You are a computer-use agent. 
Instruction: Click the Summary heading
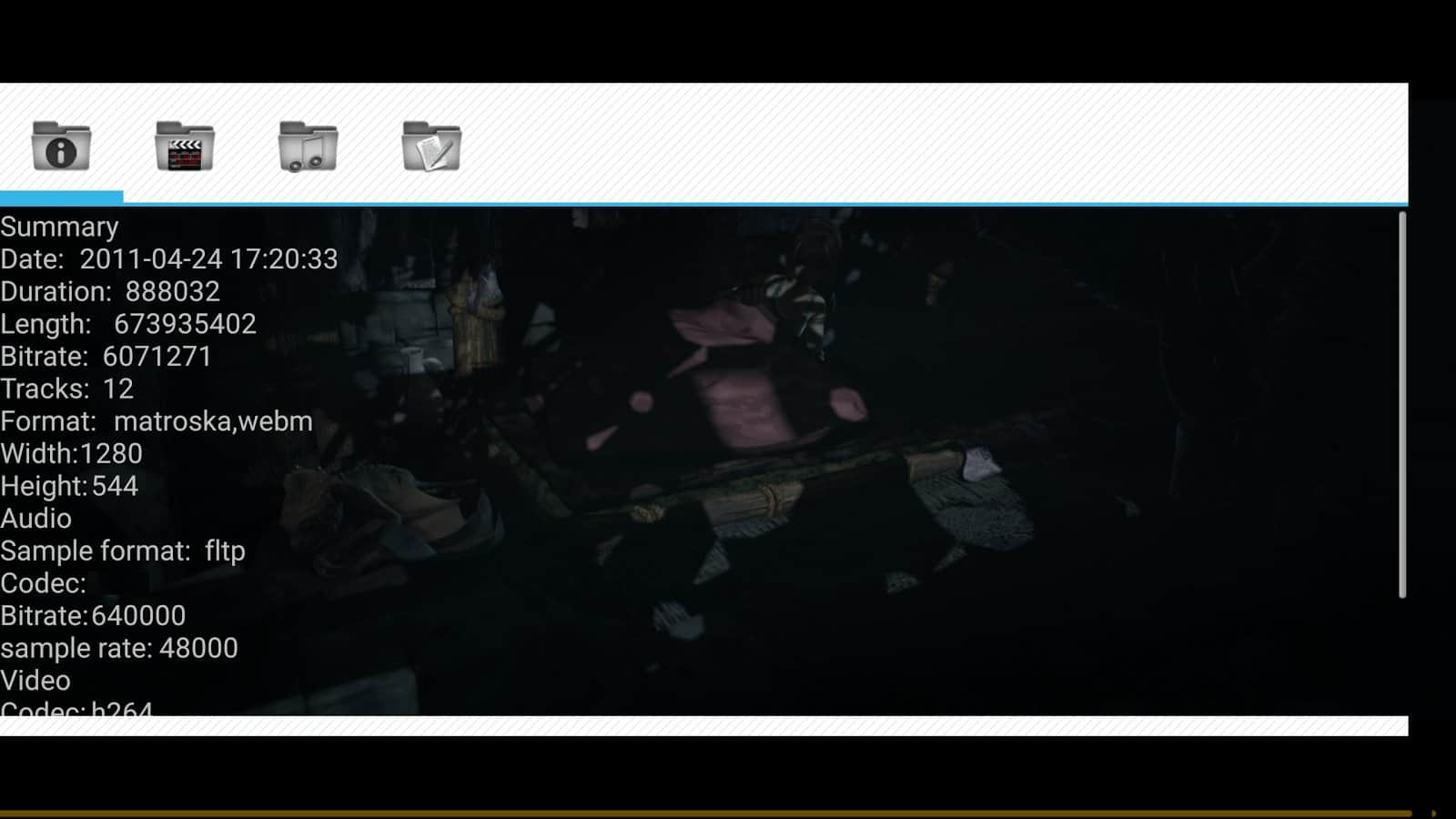pyautogui.click(x=59, y=227)
